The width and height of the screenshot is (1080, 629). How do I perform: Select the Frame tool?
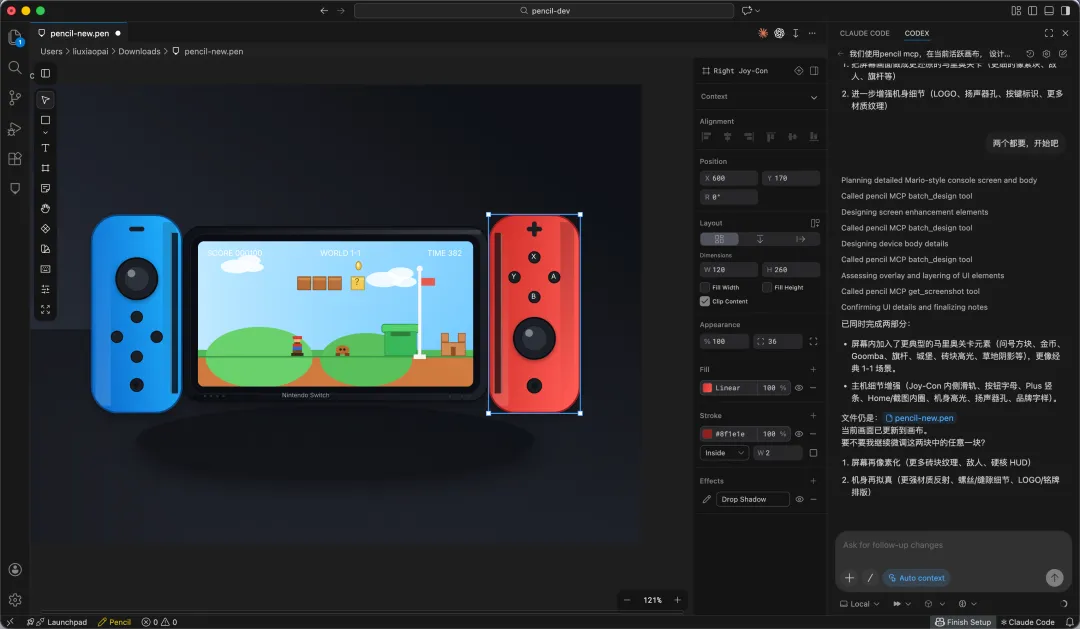pyautogui.click(x=45, y=168)
